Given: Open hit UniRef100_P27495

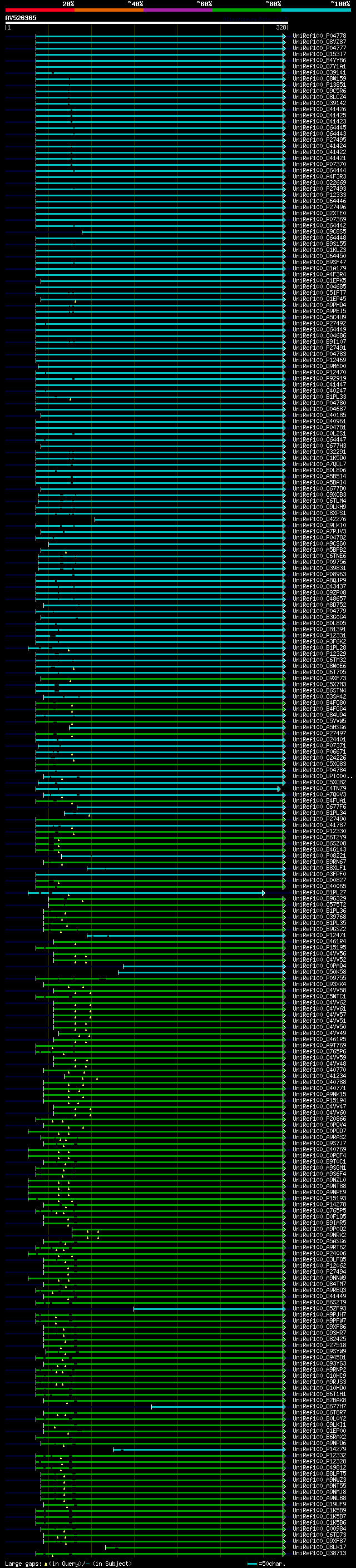Looking at the screenshot, I should click(x=319, y=140).
